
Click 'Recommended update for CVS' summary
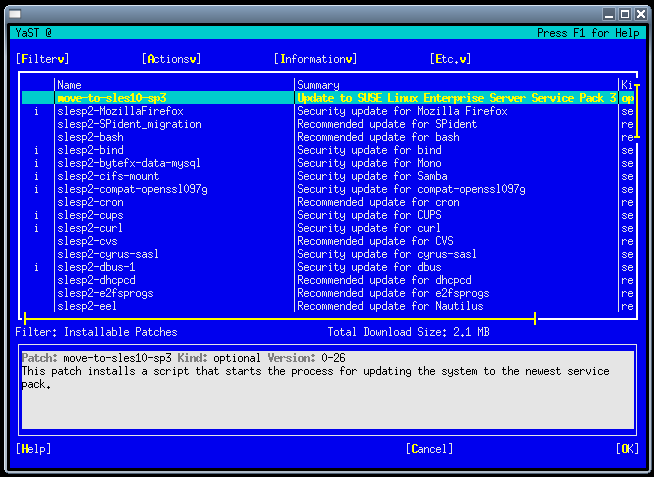(x=375, y=241)
